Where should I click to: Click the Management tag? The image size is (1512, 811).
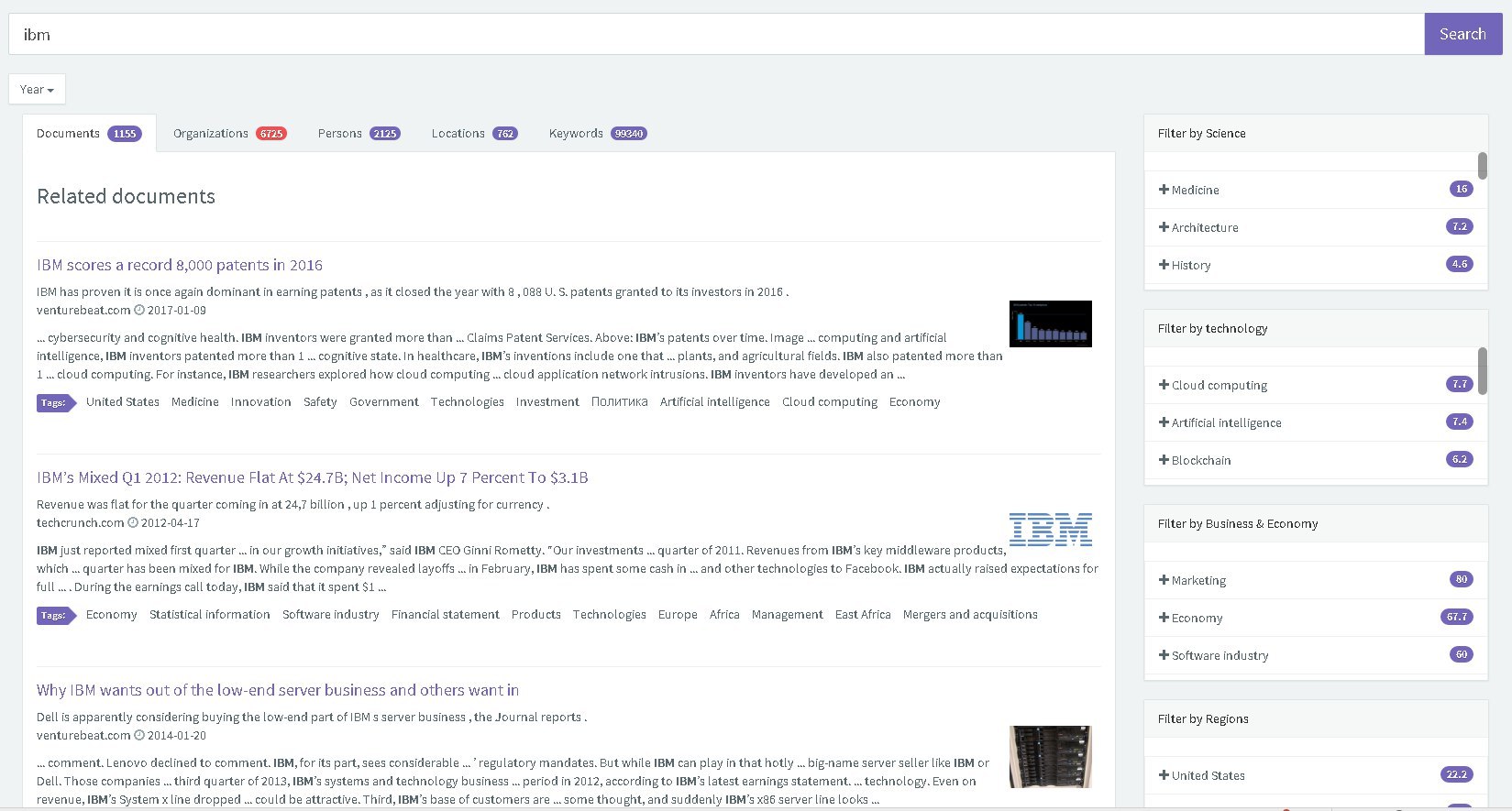coord(788,615)
